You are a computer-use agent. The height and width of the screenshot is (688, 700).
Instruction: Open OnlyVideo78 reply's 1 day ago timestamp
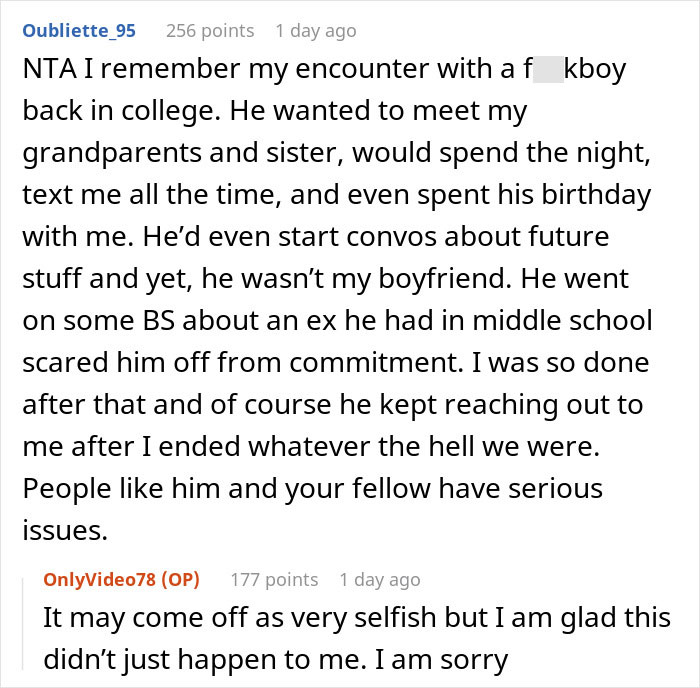[x=379, y=579]
